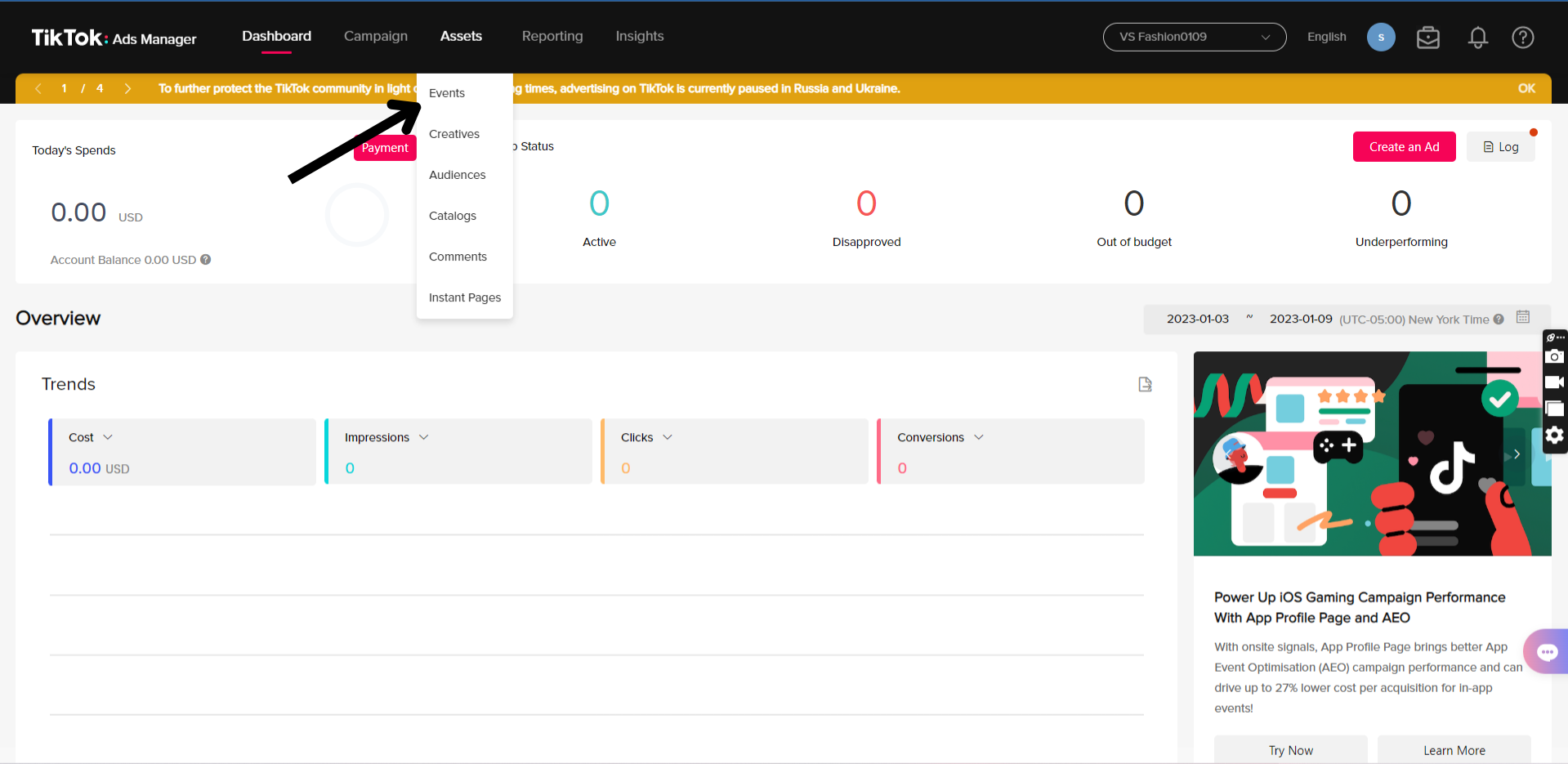Click the screenshot camera icon in side toolbar
Viewport: 1568px width, 764px height.
(1555, 356)
